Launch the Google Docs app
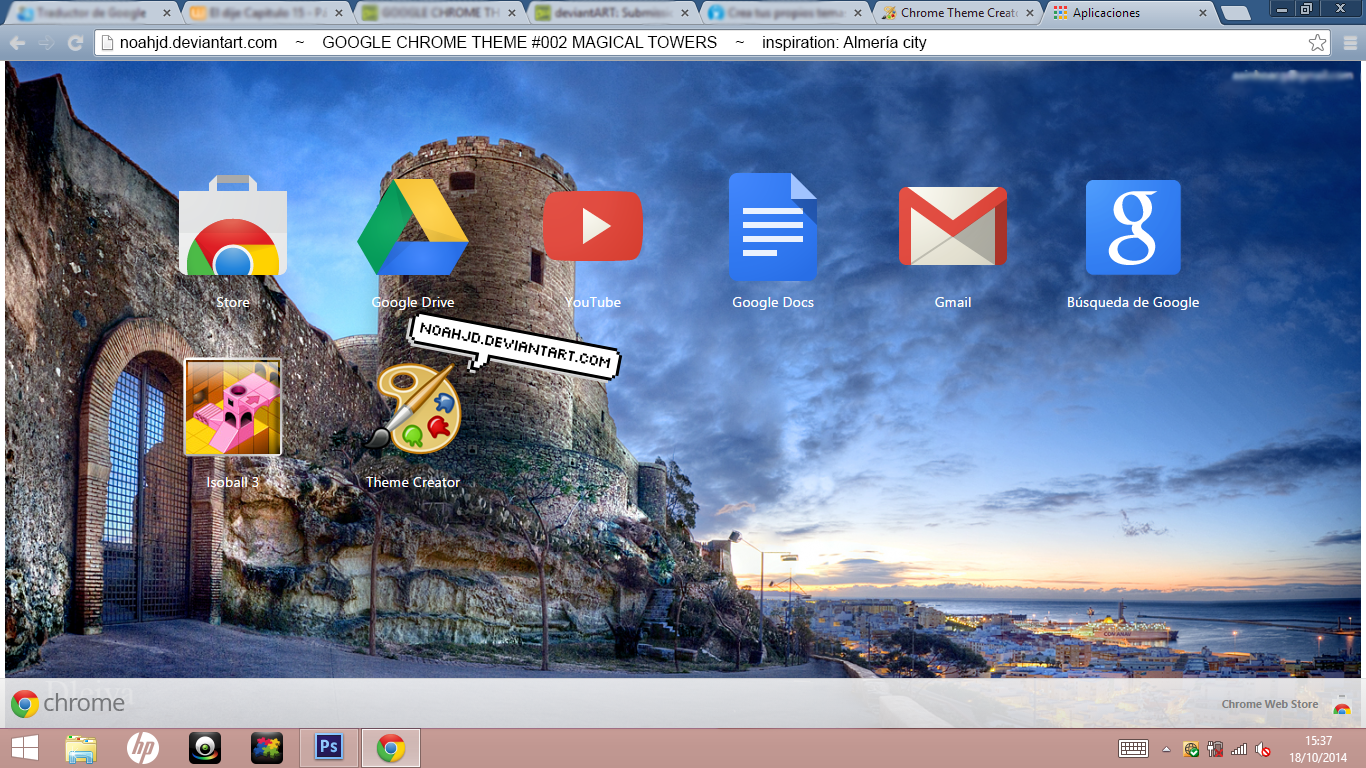 point(773,226)
